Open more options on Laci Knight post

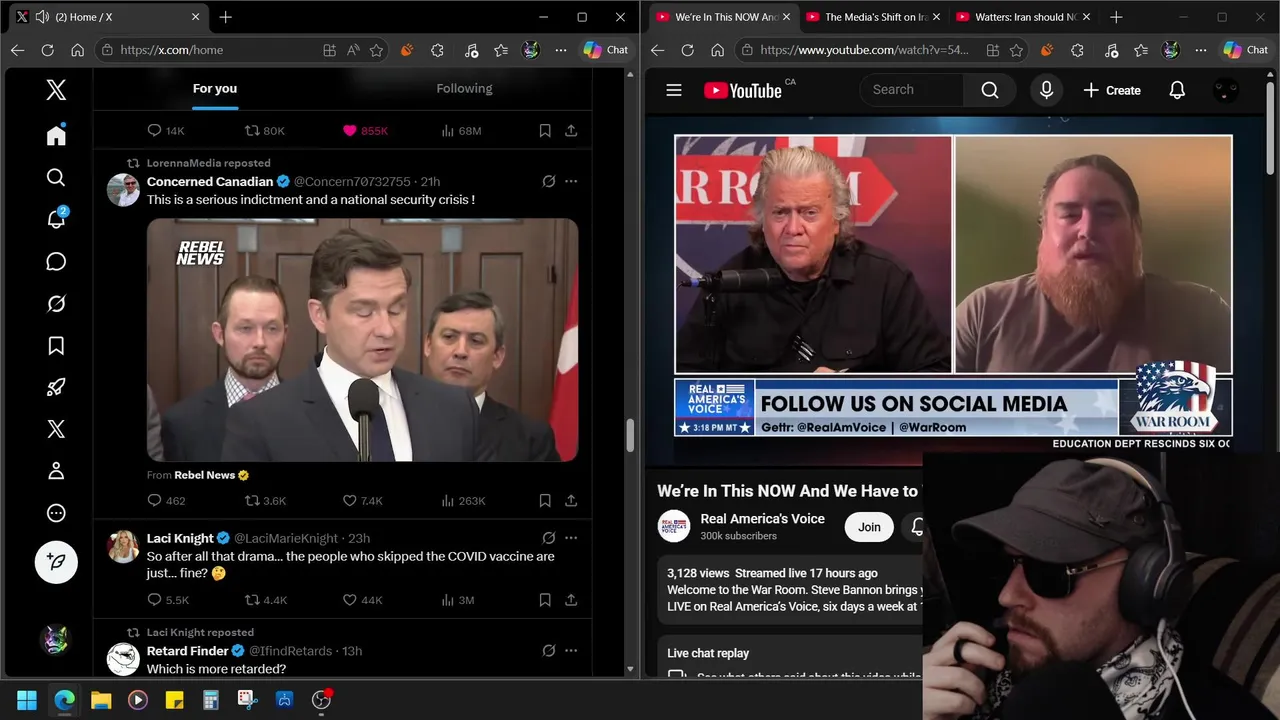pyautogui.click(x=571, y=538)
